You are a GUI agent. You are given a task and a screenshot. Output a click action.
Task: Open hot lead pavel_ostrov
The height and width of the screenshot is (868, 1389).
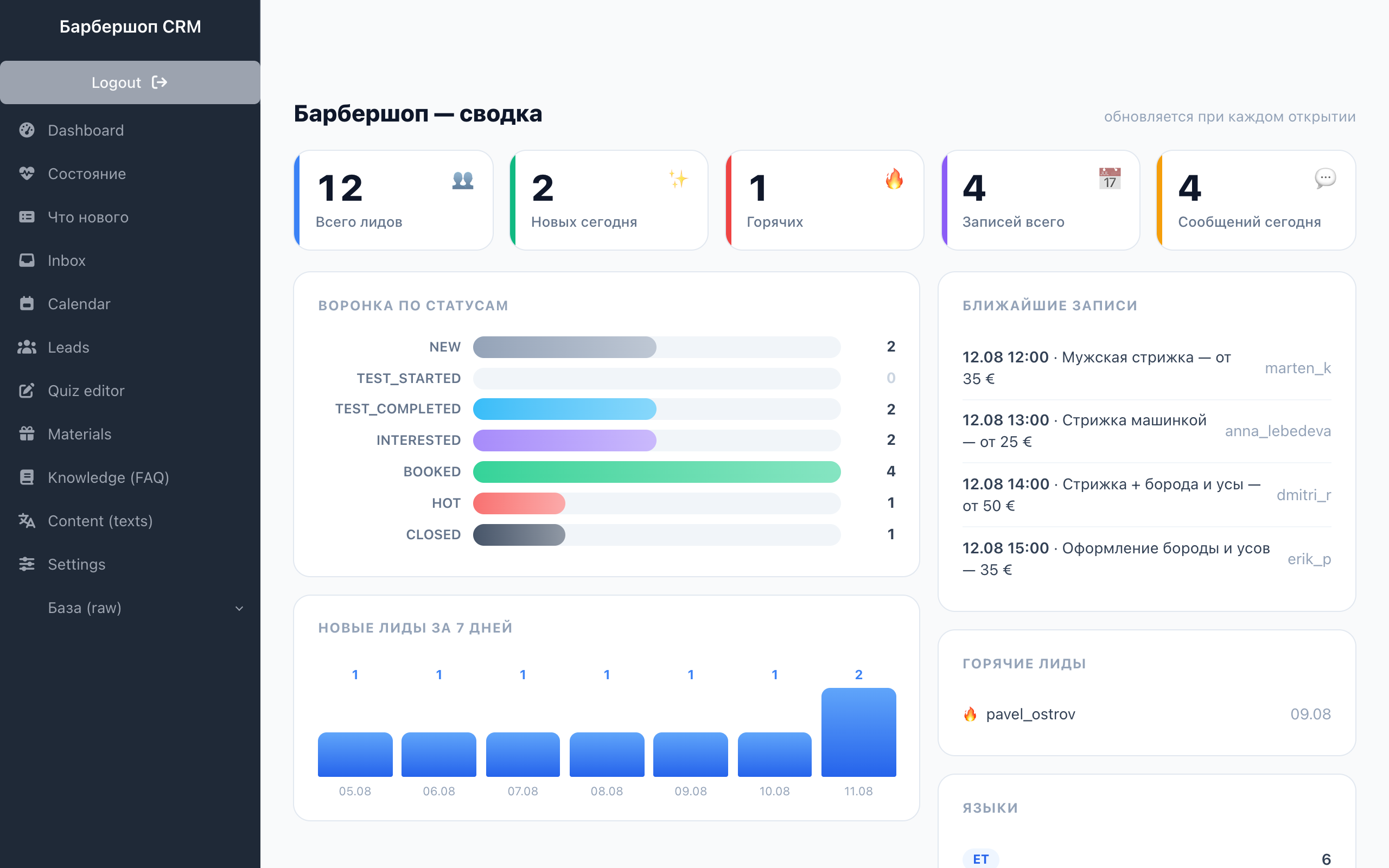click(x=1030, y=714)
